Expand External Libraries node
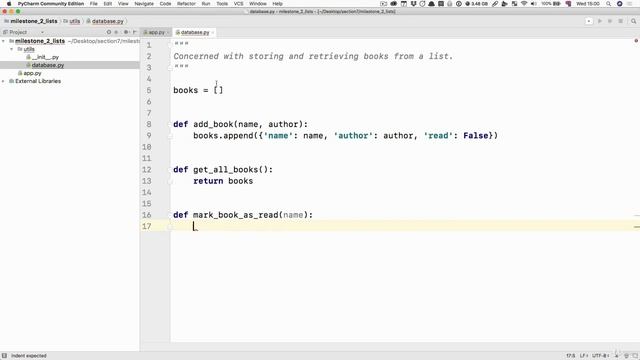Screen dimensions: 640x360 4,81
